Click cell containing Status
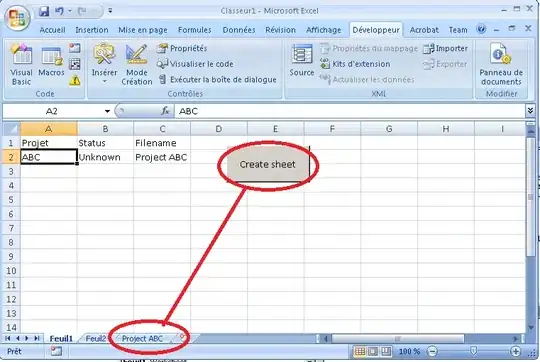Image resolution: width=540 pixels, height=362 pixels. 105,143
